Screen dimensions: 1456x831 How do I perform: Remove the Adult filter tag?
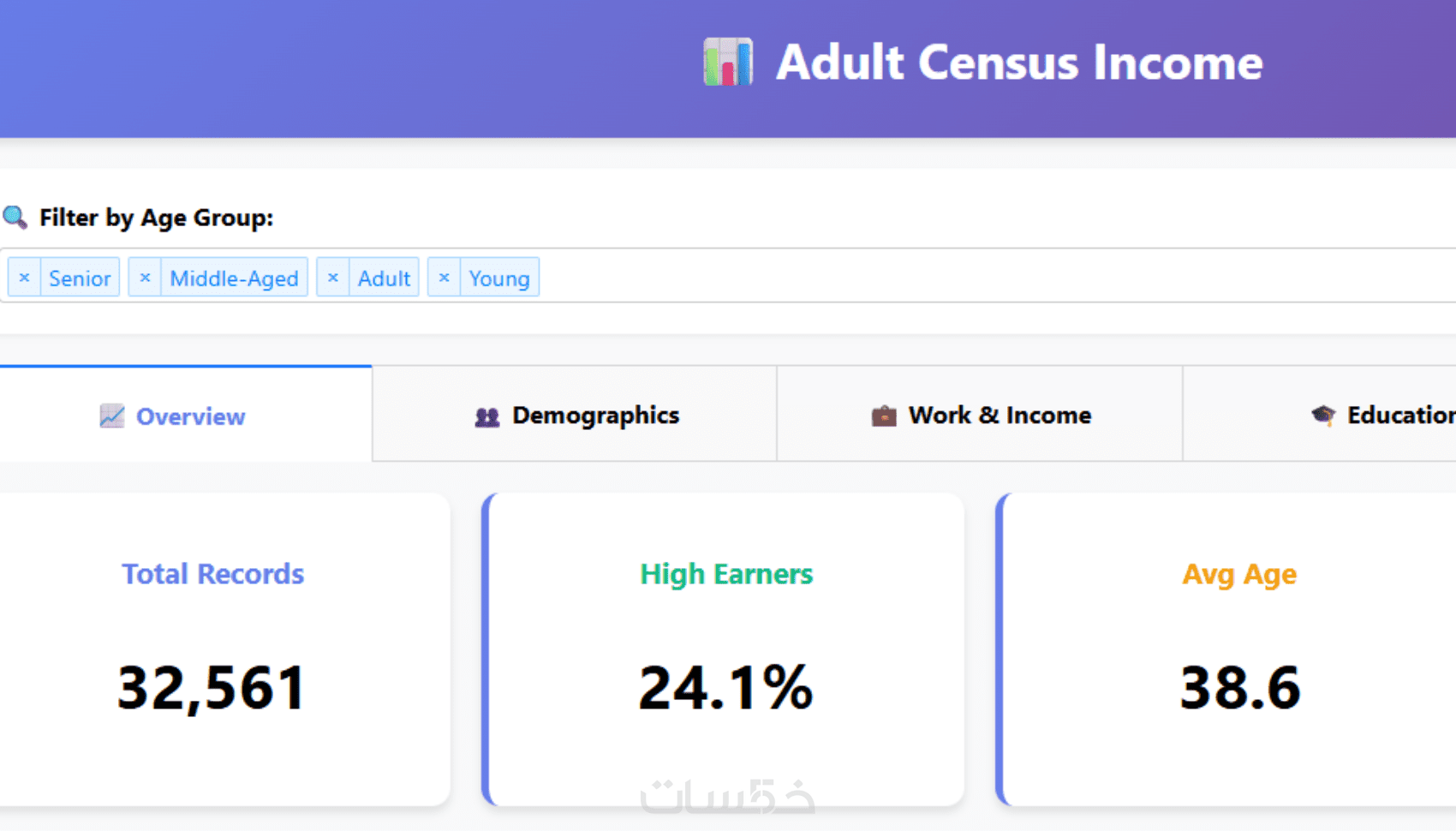point(333,278)
